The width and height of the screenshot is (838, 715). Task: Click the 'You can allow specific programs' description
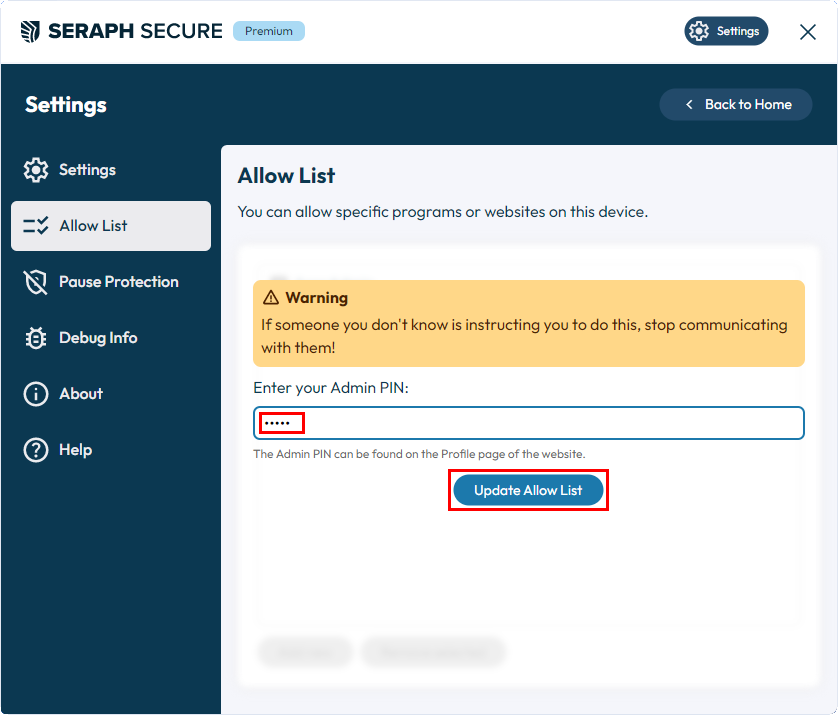pyautogui.click(x=443, y=212)
